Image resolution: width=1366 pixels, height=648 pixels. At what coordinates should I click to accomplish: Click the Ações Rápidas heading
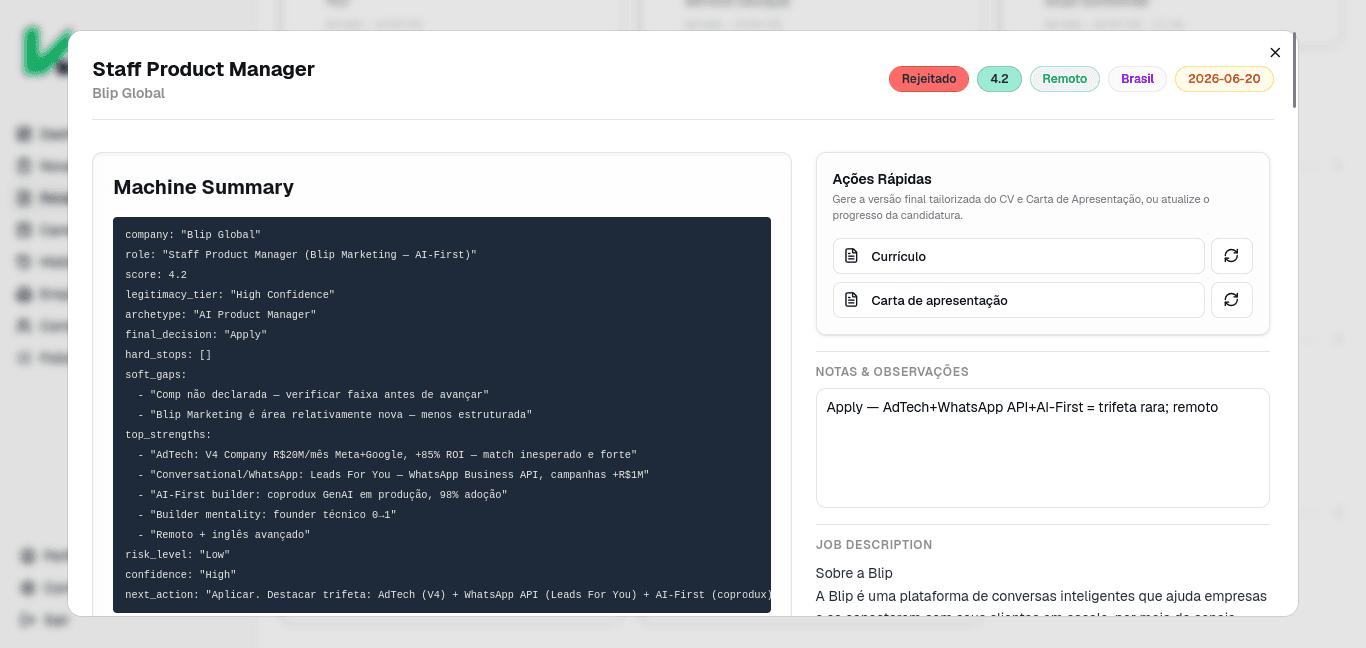coord(882,179)
